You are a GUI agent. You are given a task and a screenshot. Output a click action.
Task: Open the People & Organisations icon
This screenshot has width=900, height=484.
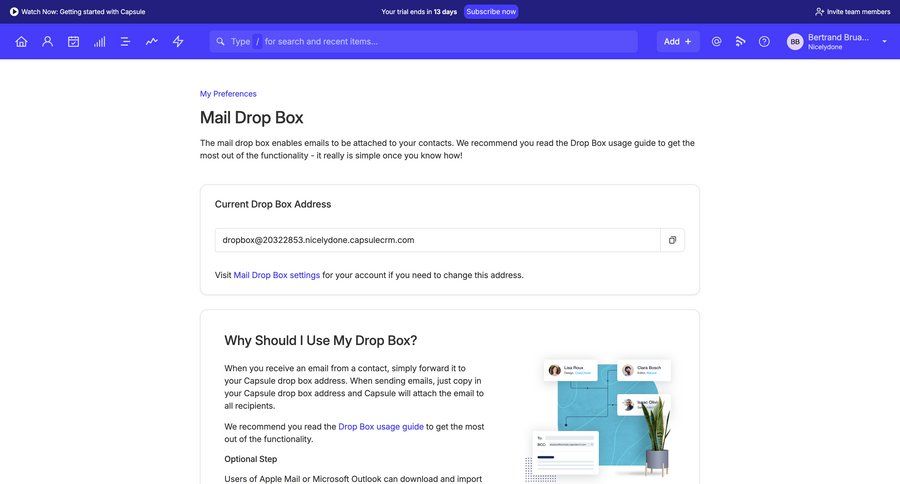pos(48,41)
